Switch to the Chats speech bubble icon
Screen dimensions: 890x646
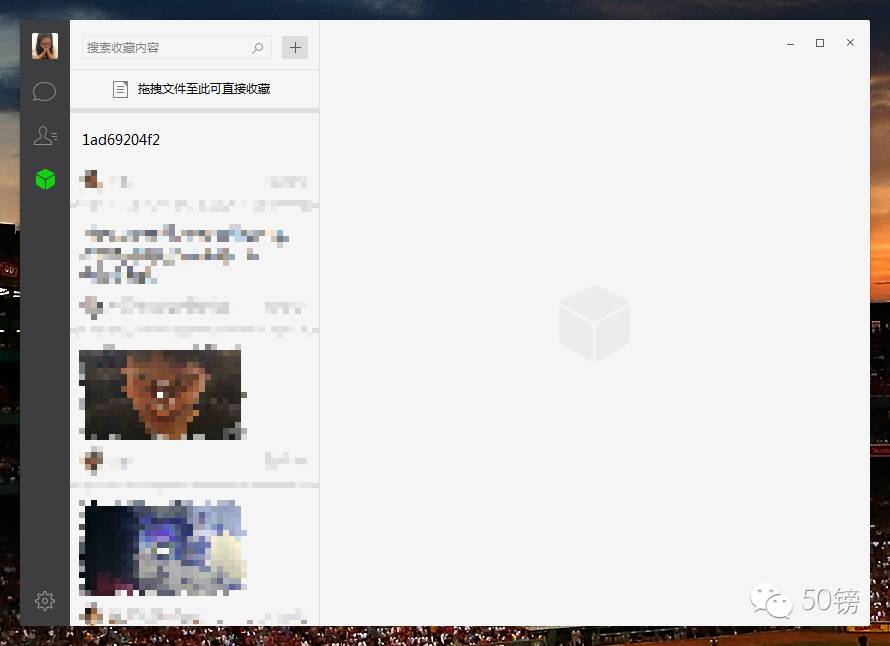(x=44, y=91)
